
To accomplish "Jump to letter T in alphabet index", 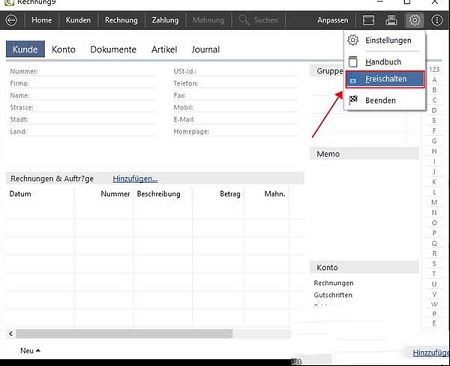I will pos(434,274).
